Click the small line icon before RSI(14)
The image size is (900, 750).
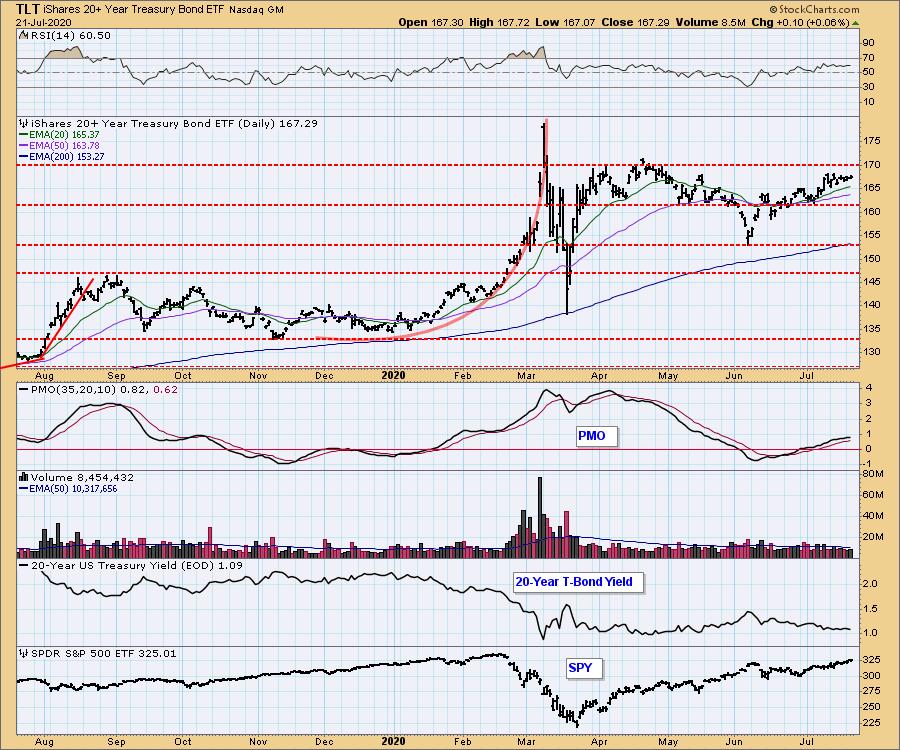point(23,35)
